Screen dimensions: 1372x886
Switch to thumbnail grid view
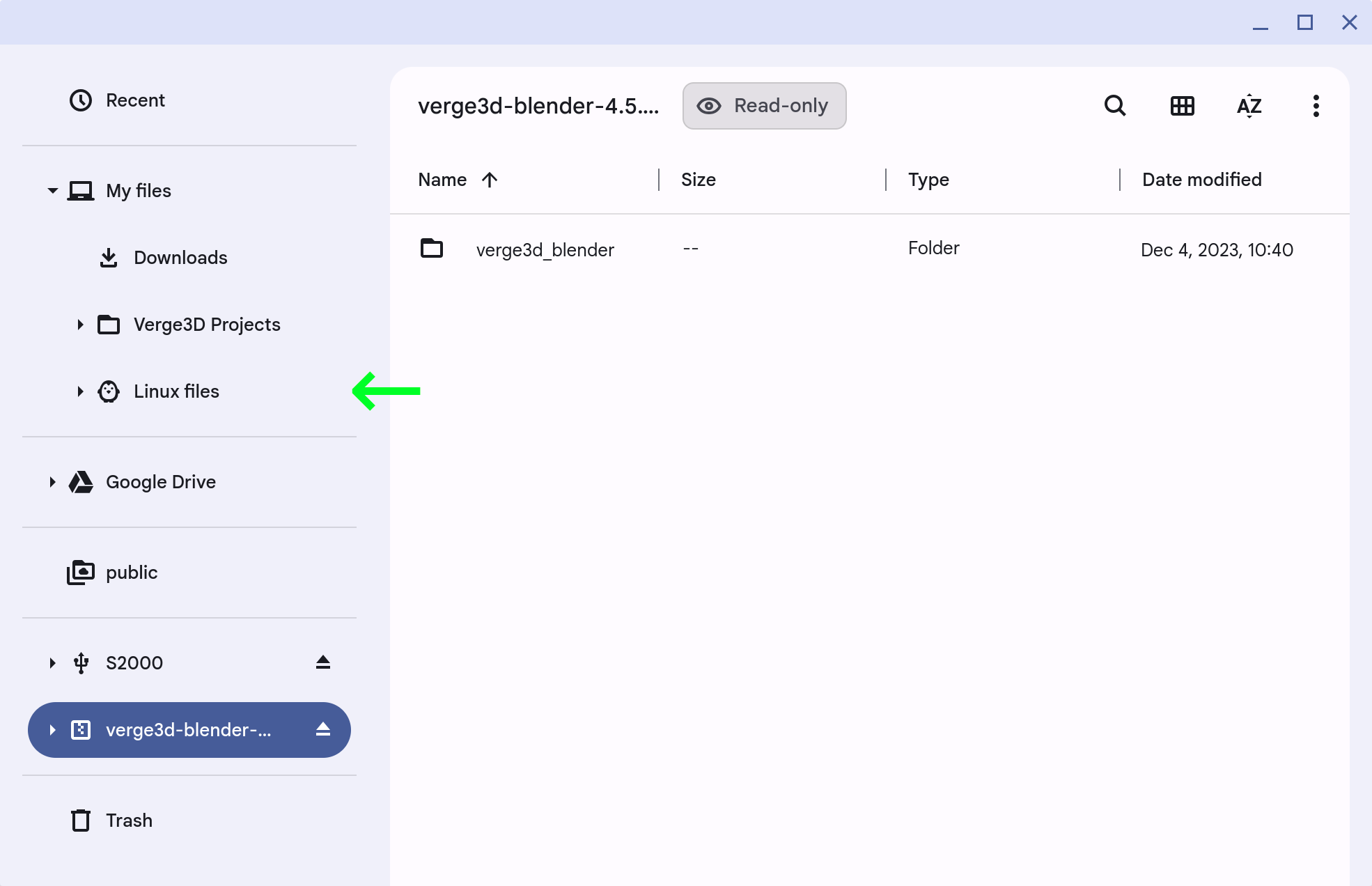coord(1182,106)
